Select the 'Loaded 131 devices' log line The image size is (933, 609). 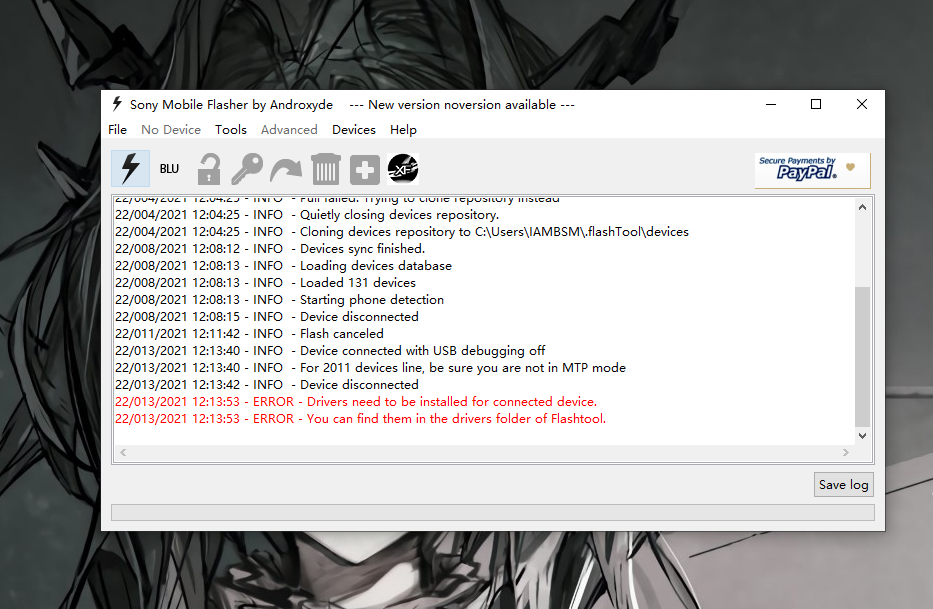pyautogui.click(x=265, y=283)
